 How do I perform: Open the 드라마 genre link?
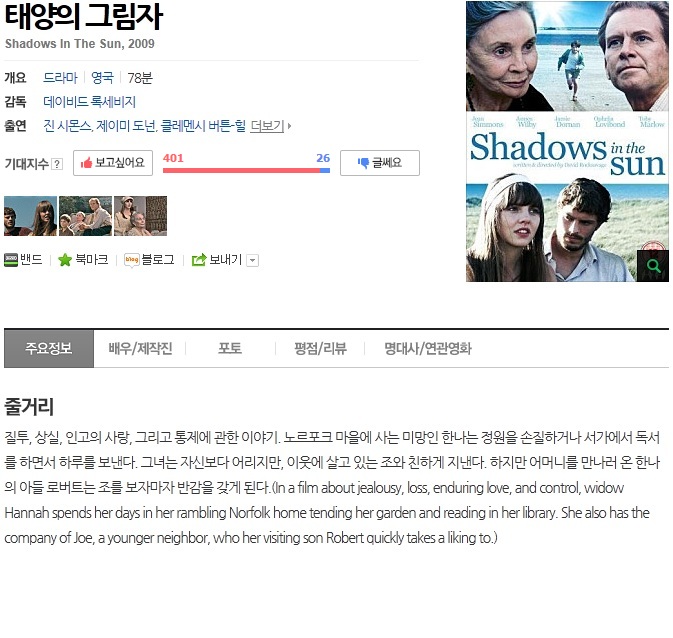[x=61, y=78]
